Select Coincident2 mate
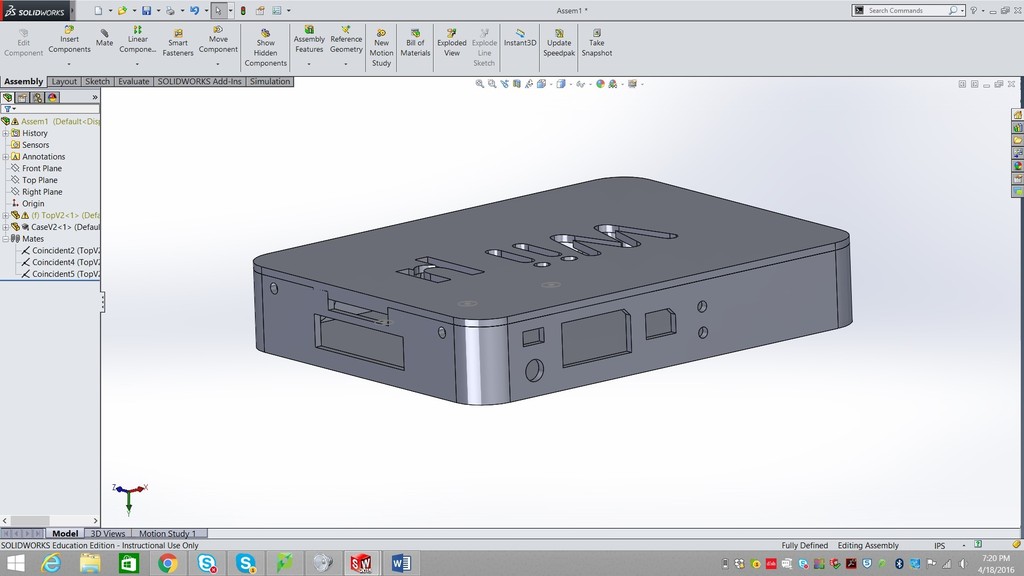Screen dimensions: 1024x576 point(60,251)
